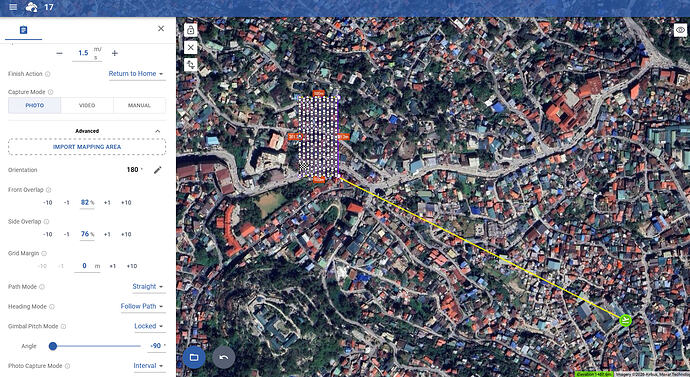Viewport: 690px width, 377px height.
Task: Raise Front Overlap by 1
Action: point(107,203)
